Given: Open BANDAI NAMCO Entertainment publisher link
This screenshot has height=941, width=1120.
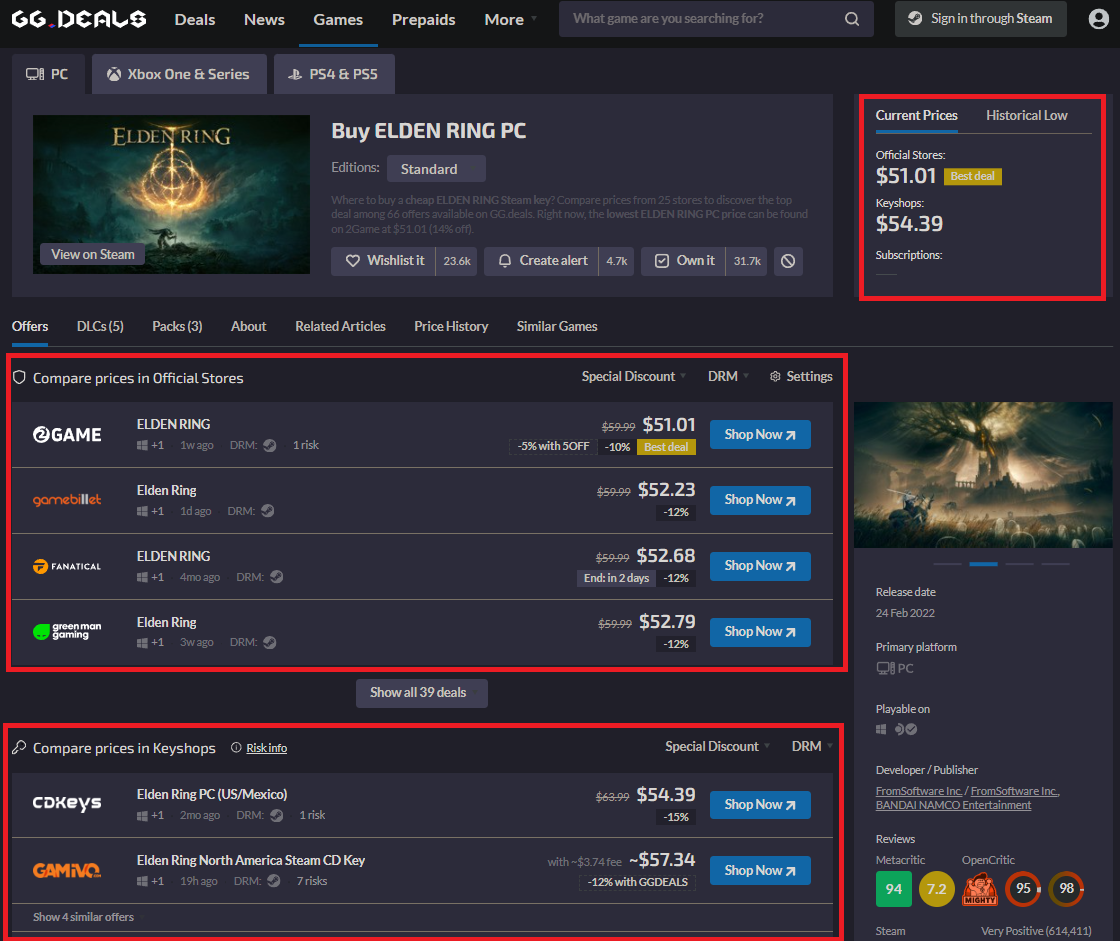Looking at the screenshot, I should pyautogui.click(x=953, y=805).
